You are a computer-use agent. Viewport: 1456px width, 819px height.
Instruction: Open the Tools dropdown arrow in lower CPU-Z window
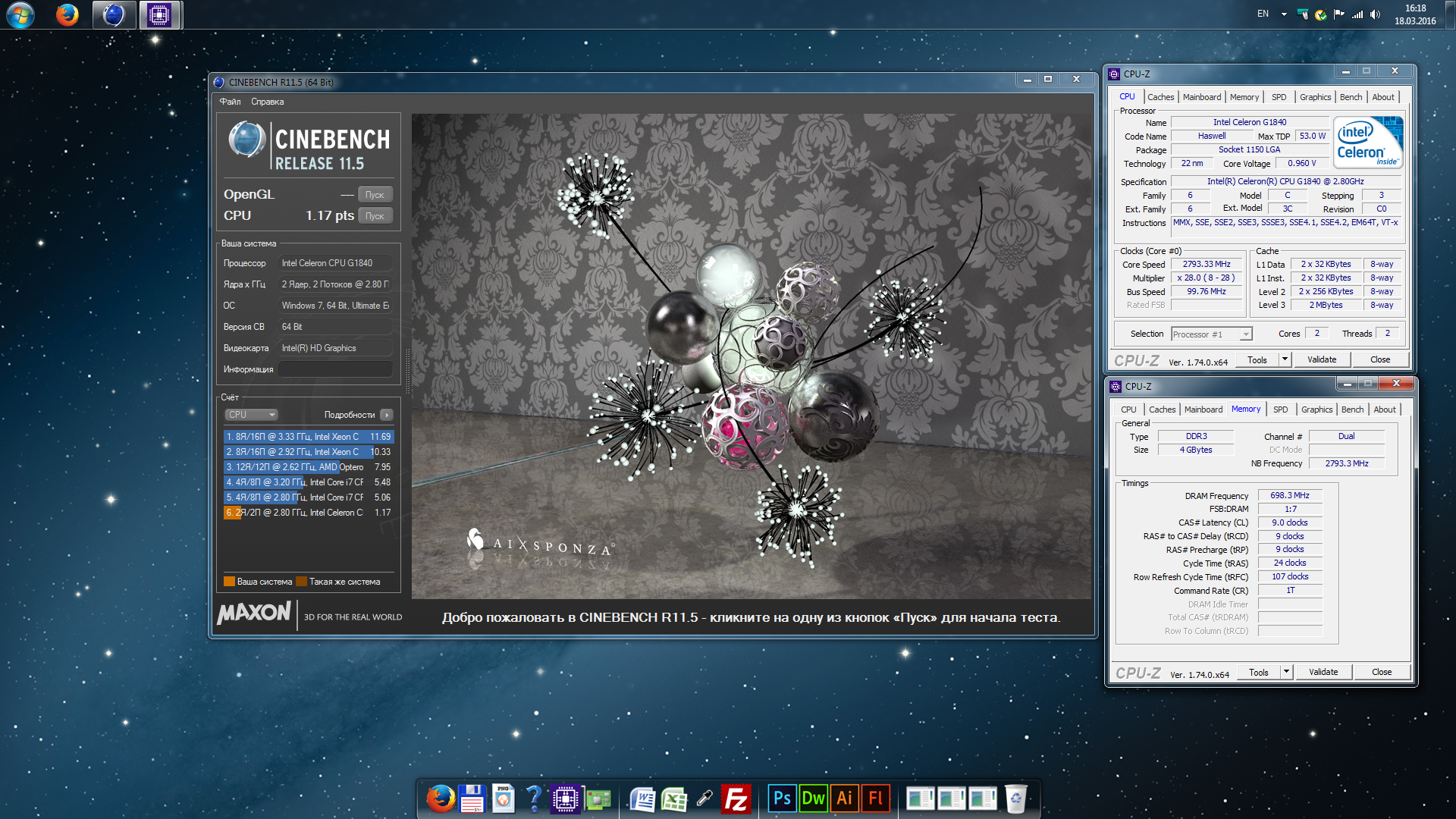(1286, 672)
